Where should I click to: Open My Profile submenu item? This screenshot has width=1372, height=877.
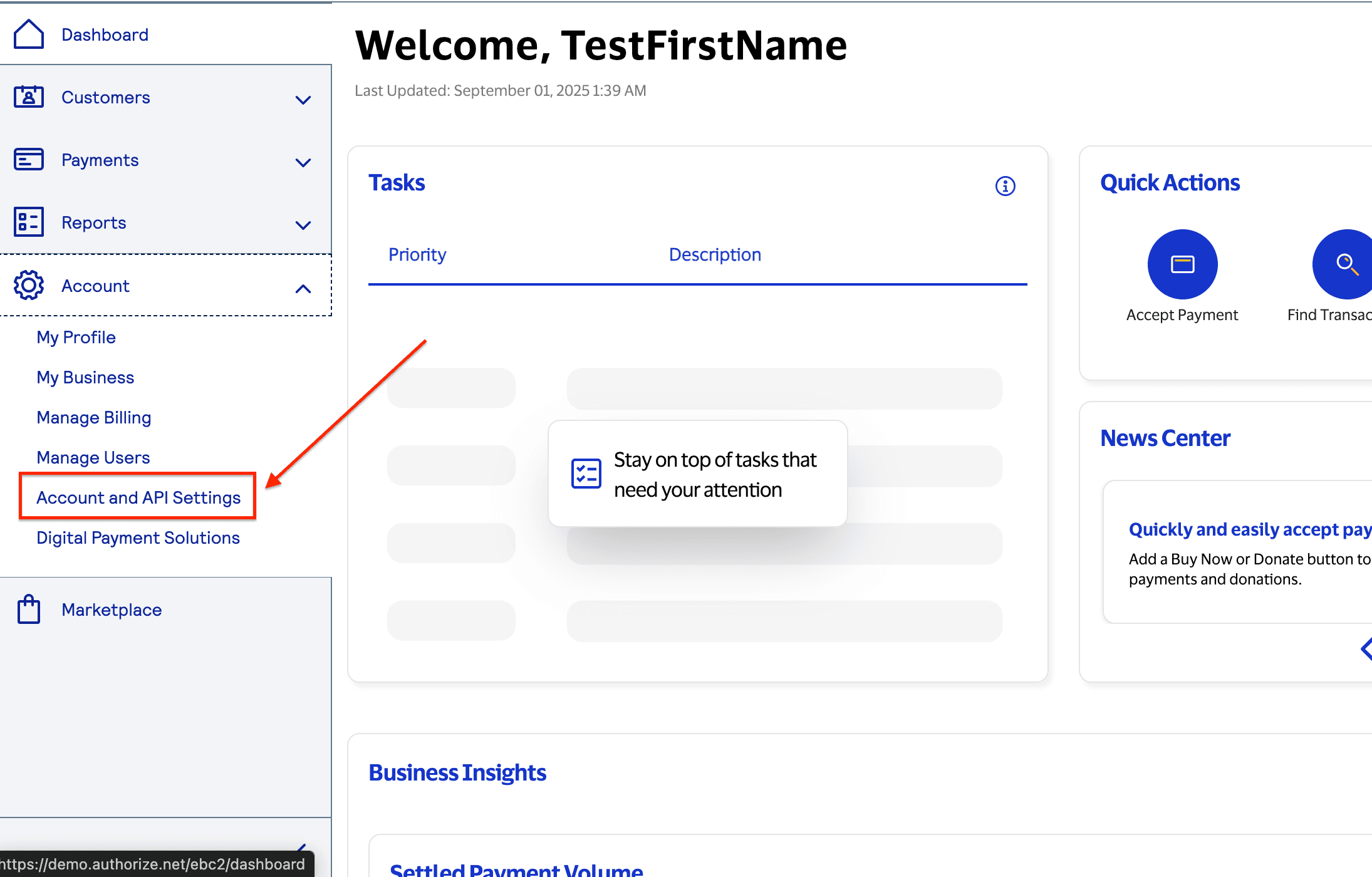[x=76, y=338]
